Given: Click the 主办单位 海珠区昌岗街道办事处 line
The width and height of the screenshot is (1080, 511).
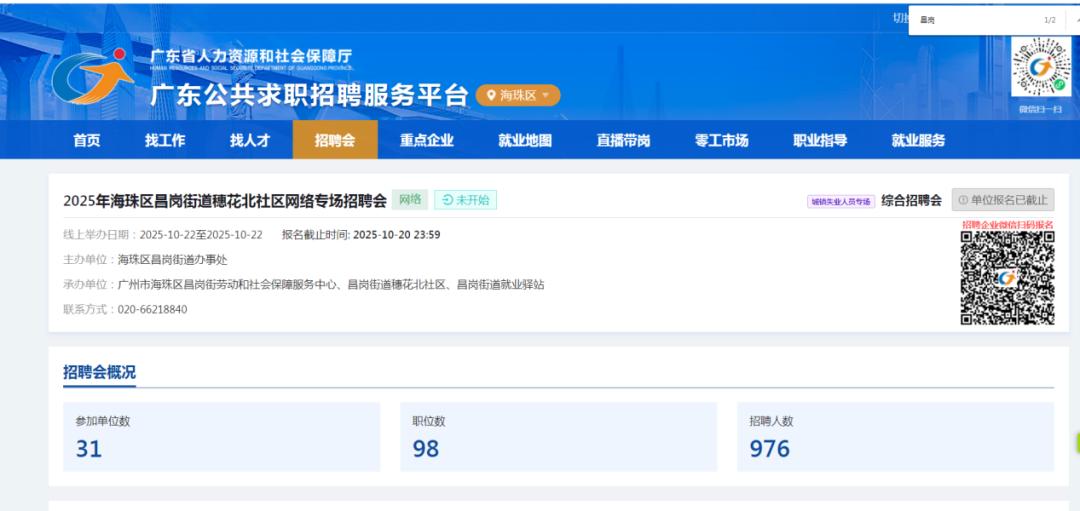Looking at the screenshot, I should (145, 260).
